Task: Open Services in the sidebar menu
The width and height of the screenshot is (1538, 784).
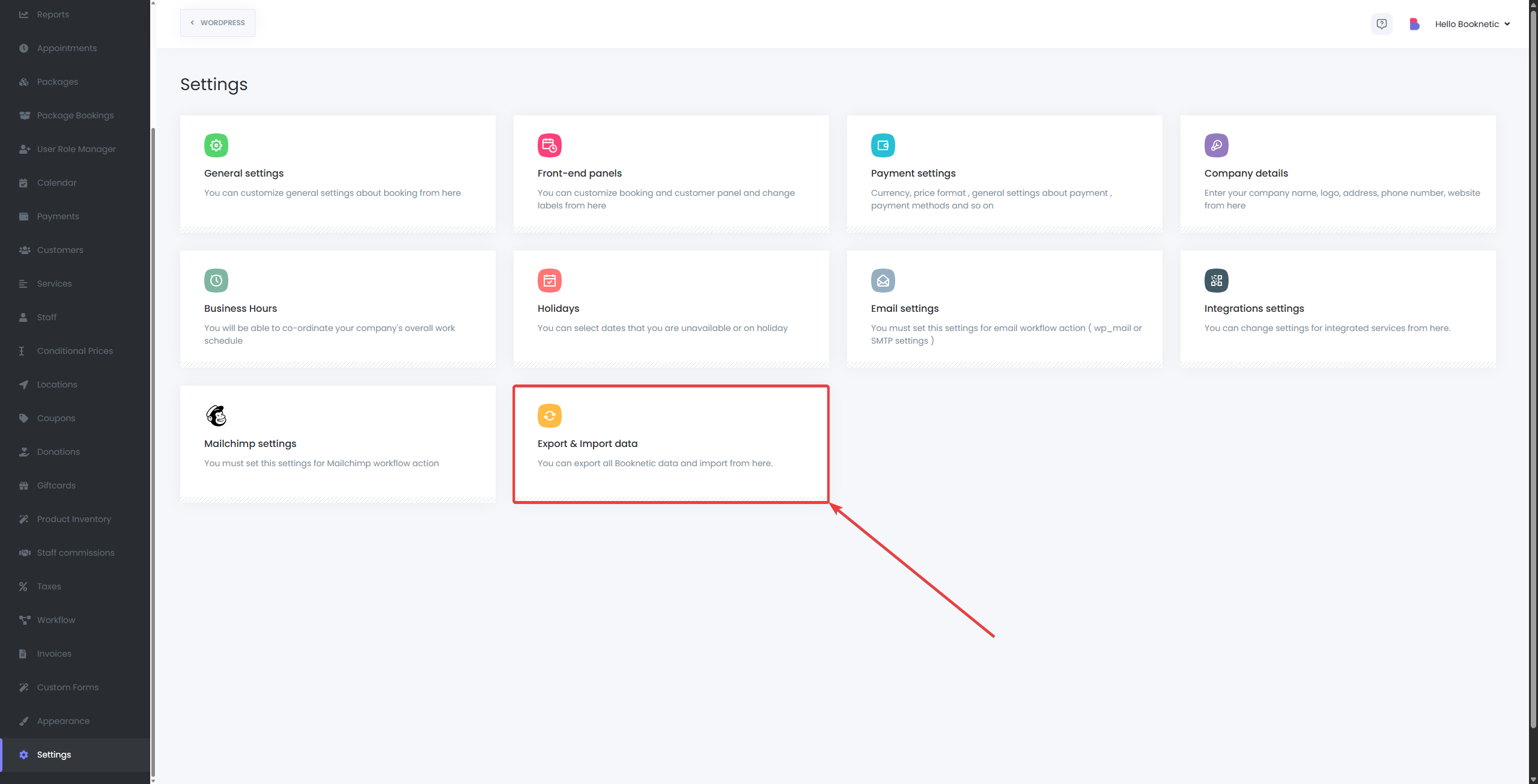Action: coord(75,284)
